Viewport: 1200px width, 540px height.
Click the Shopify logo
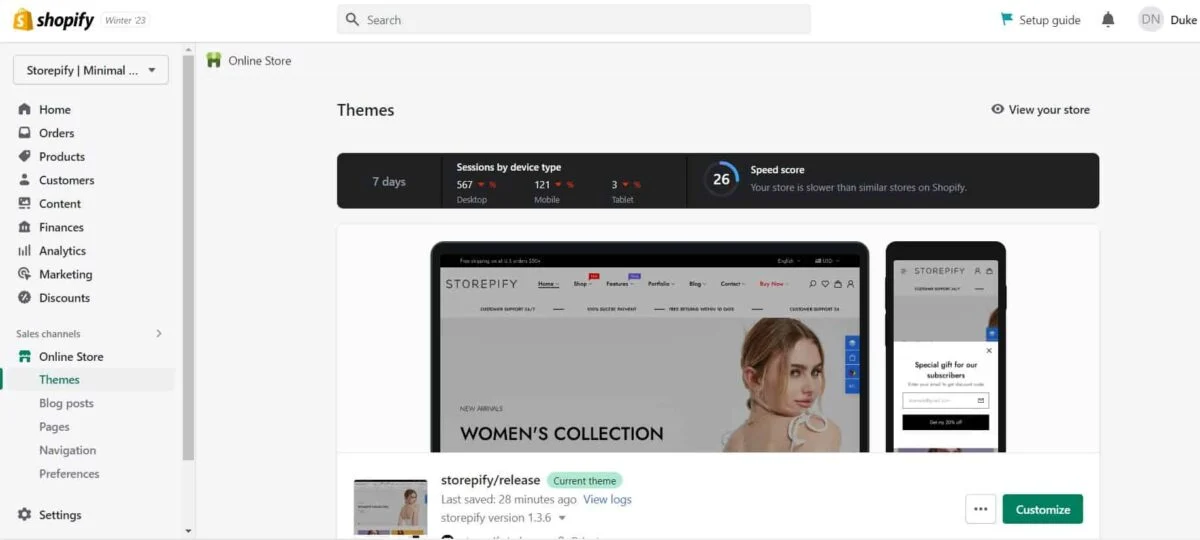pos(53,20)
